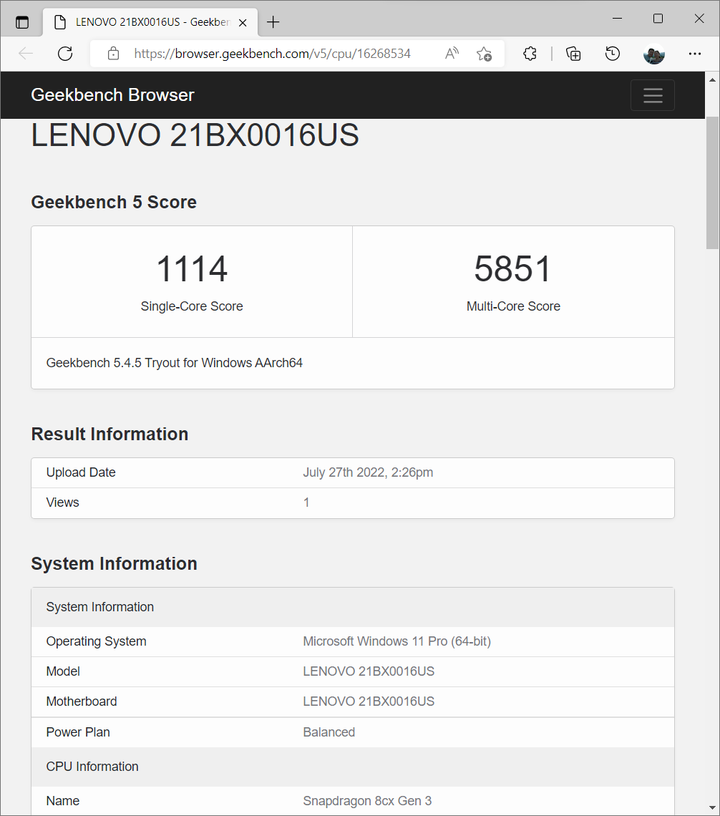Click the Snapdragon 8cx Gen 3 name
Image resolution: width=720 pixels, height=816 pixels.
tap(367, 801)
